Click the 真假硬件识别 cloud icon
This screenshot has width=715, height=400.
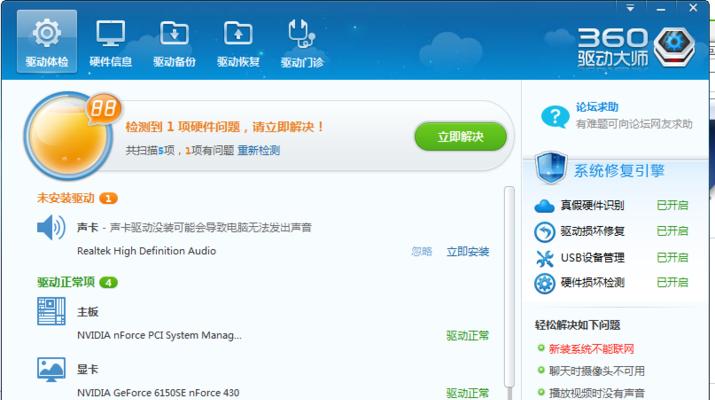[x=544, y=206]
